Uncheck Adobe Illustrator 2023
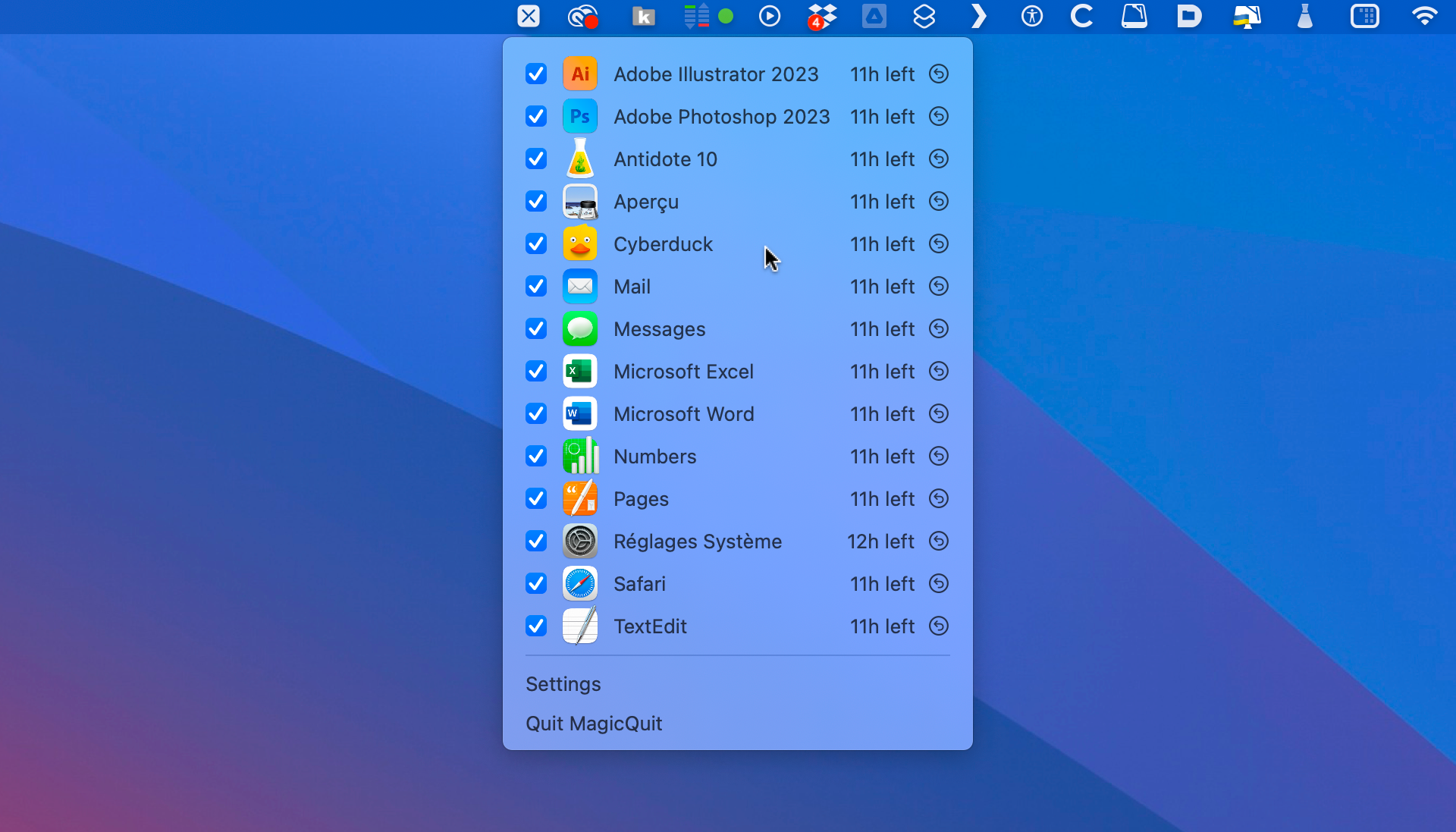1456x832 pixels. coord(535,74)
